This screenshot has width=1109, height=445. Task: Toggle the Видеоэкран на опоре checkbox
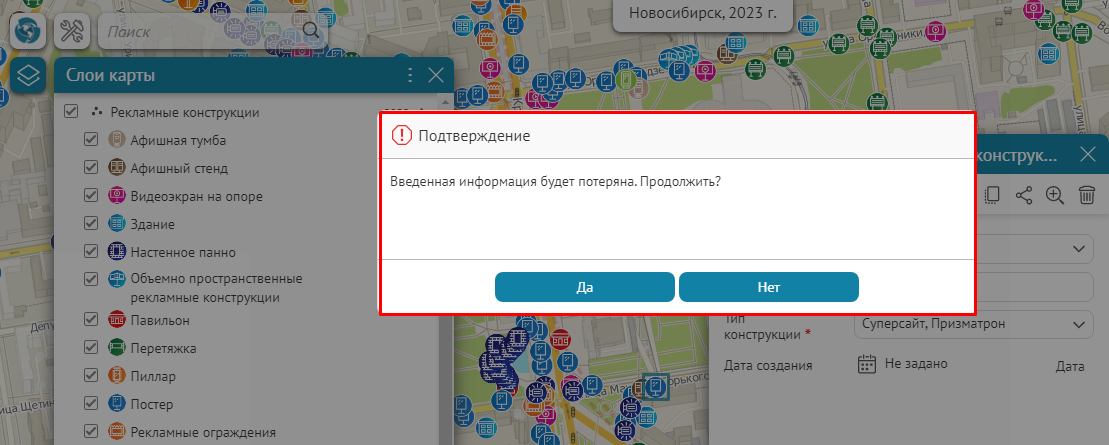coord(91,196)
